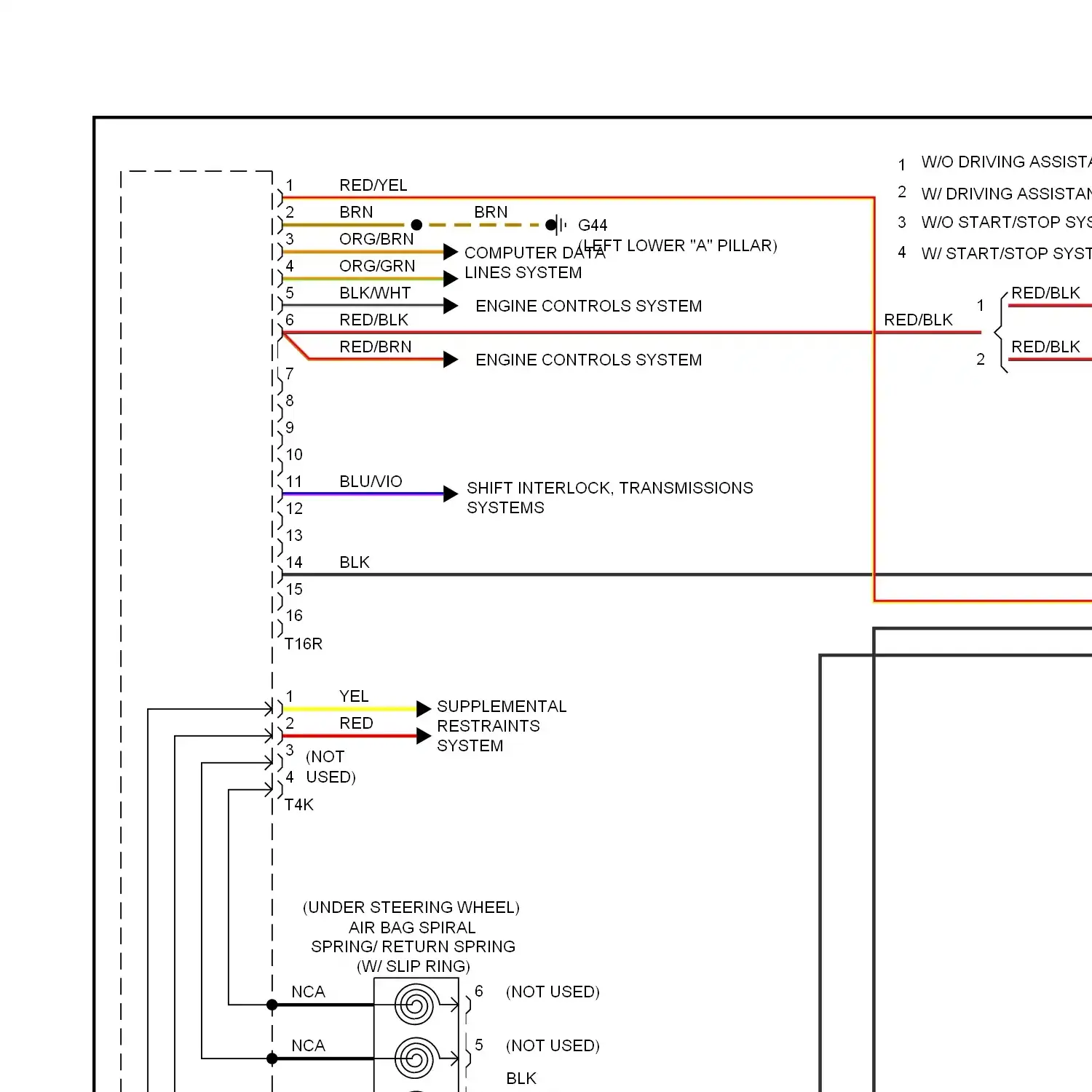Click pin number 11 of connector T16R
The image size is (1092, 1092).
(294, 481)
